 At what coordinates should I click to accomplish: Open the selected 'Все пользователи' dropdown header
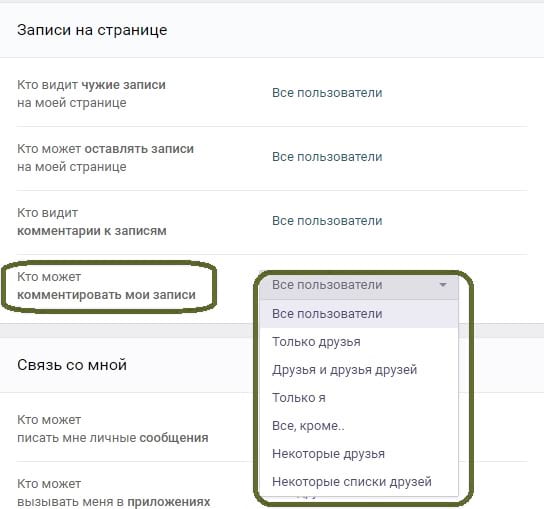[359, 285]
